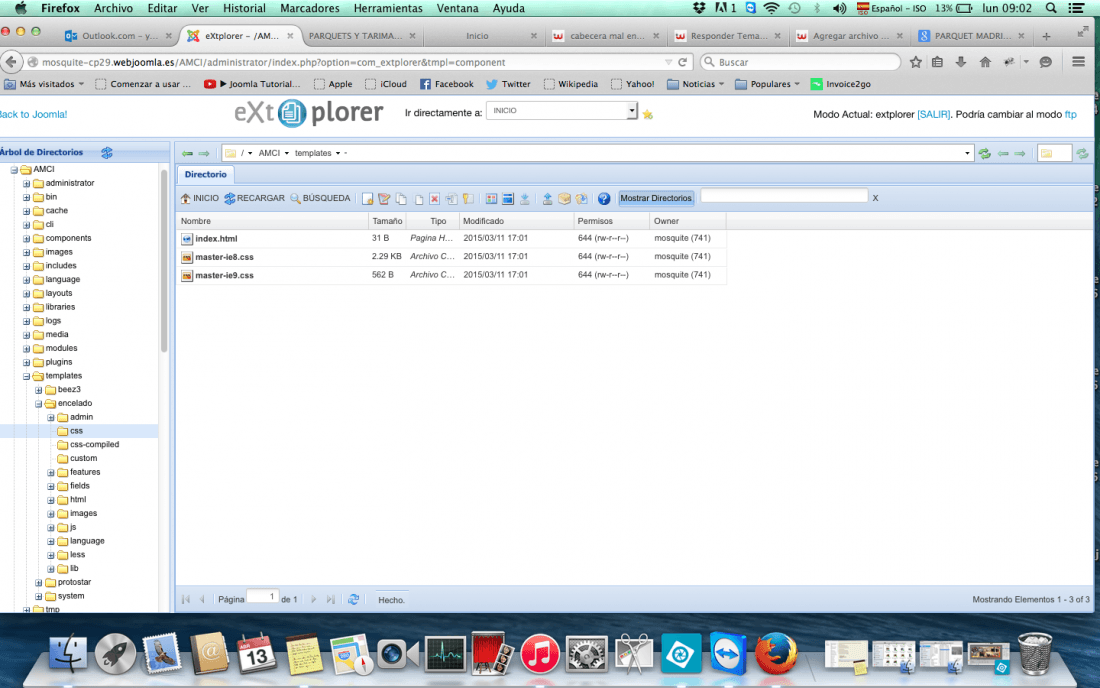Click the archive box toolbar icon
Viewport: 1100px width, 688px height.
point(564,199)
